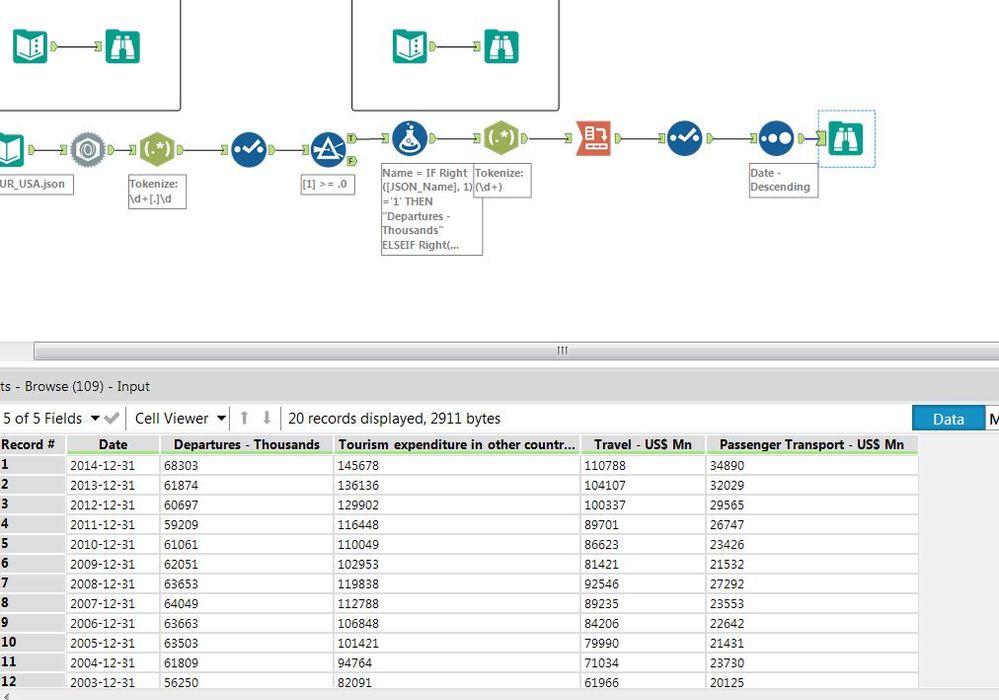
Task: Select Passenger Transport cell 23730
Action: (812, 663)
